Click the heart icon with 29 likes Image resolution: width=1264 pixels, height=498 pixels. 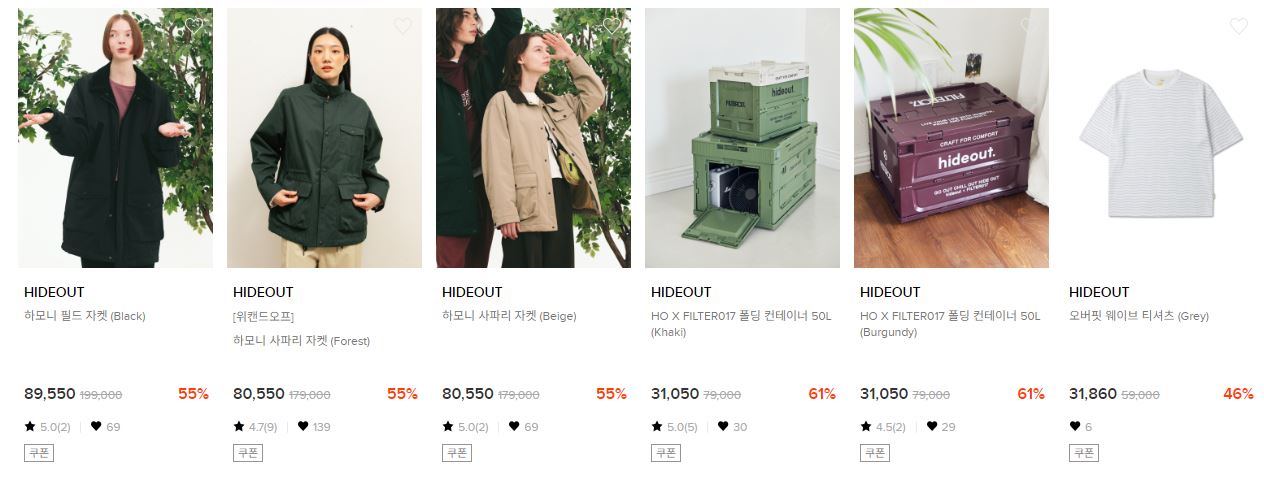point(932,426)
